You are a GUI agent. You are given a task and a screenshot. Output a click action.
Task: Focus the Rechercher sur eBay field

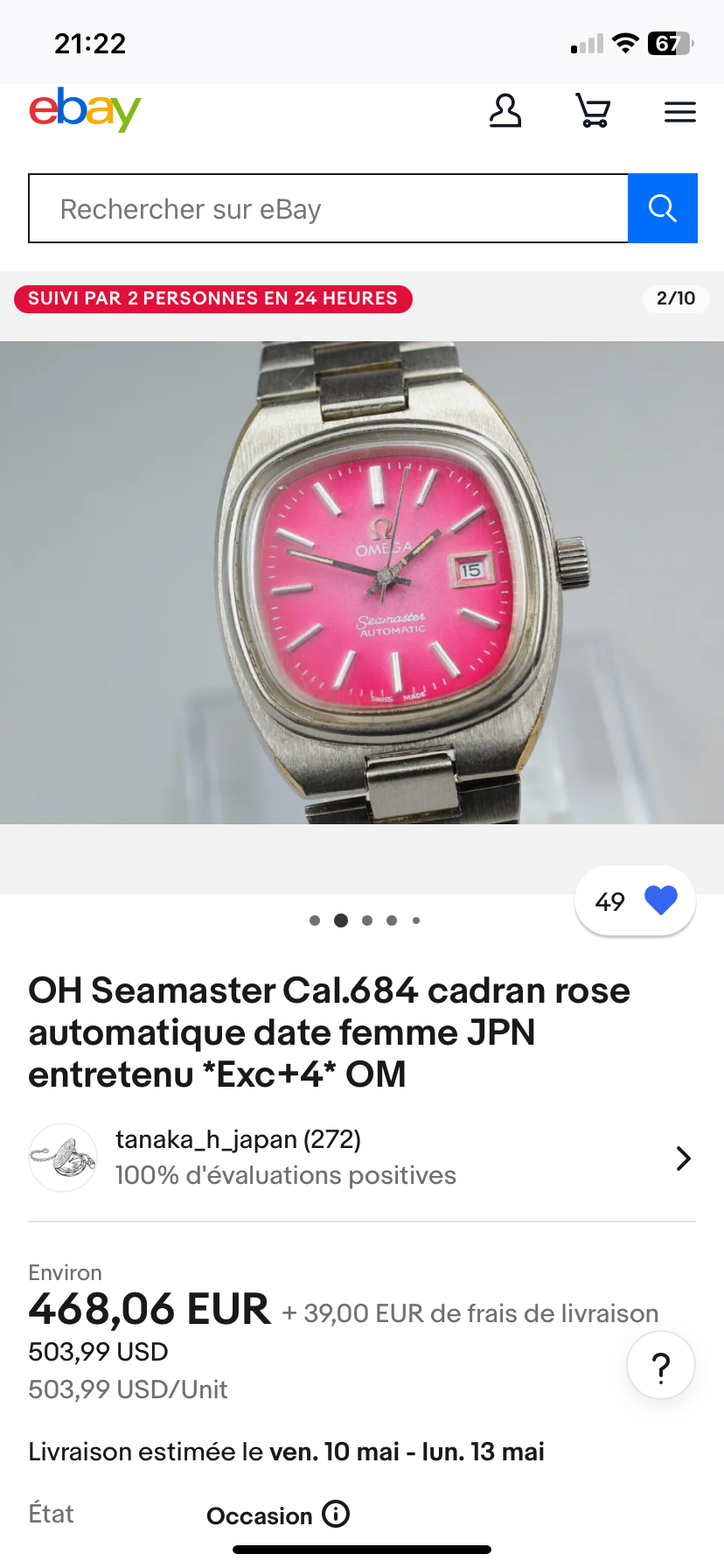[x=329, y=208]
